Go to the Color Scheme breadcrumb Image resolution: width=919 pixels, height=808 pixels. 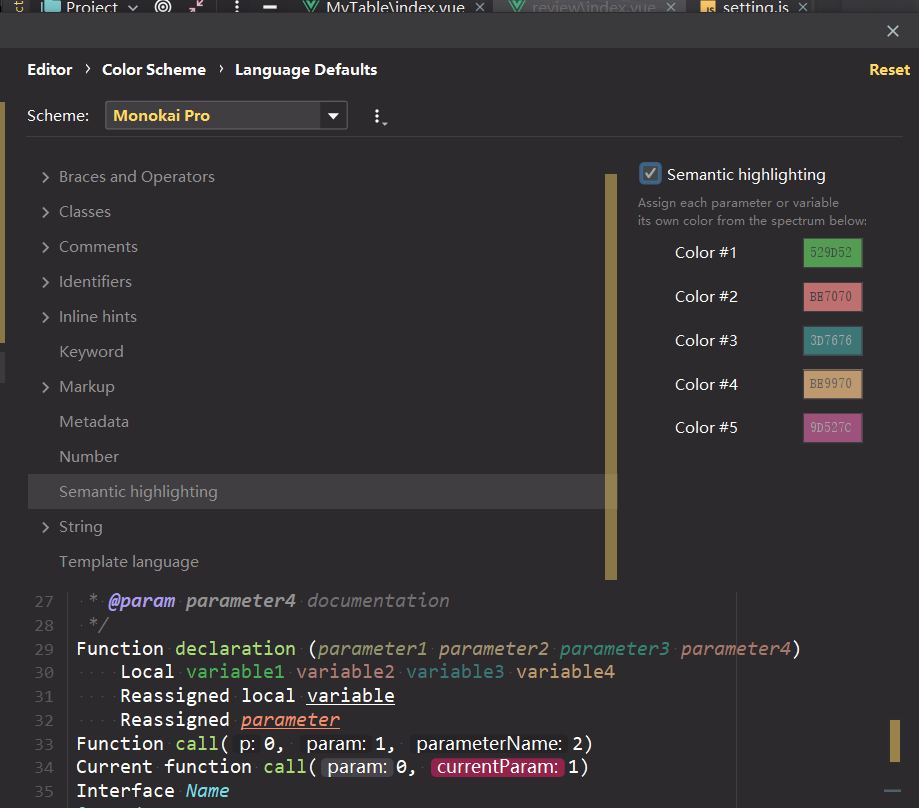[154, 70]
